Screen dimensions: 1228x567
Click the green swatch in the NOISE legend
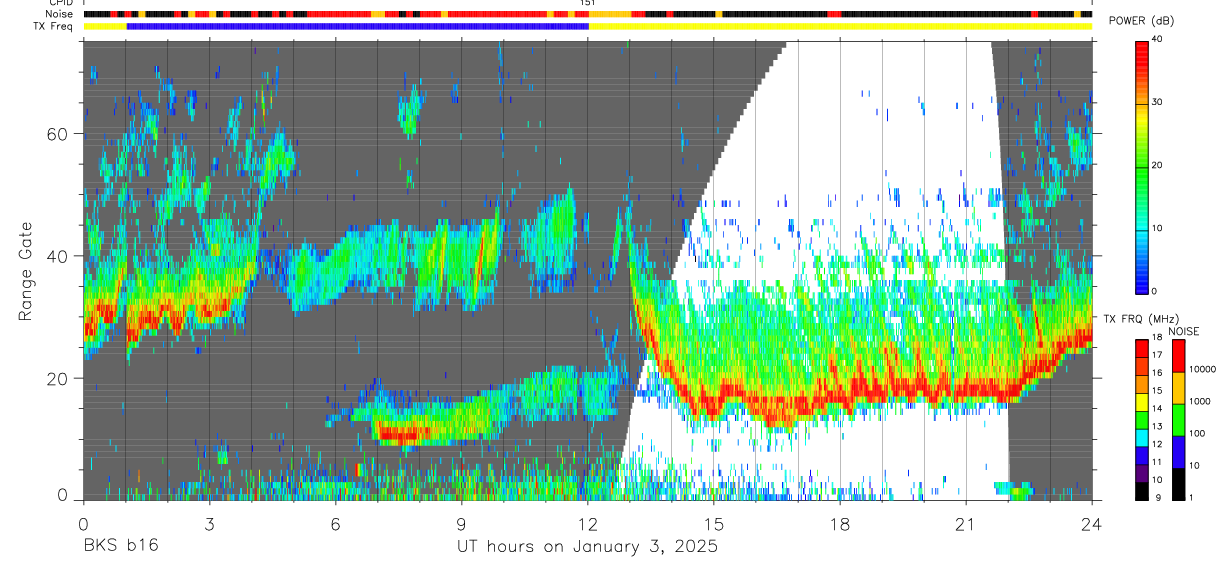(x=1179, y=419)
